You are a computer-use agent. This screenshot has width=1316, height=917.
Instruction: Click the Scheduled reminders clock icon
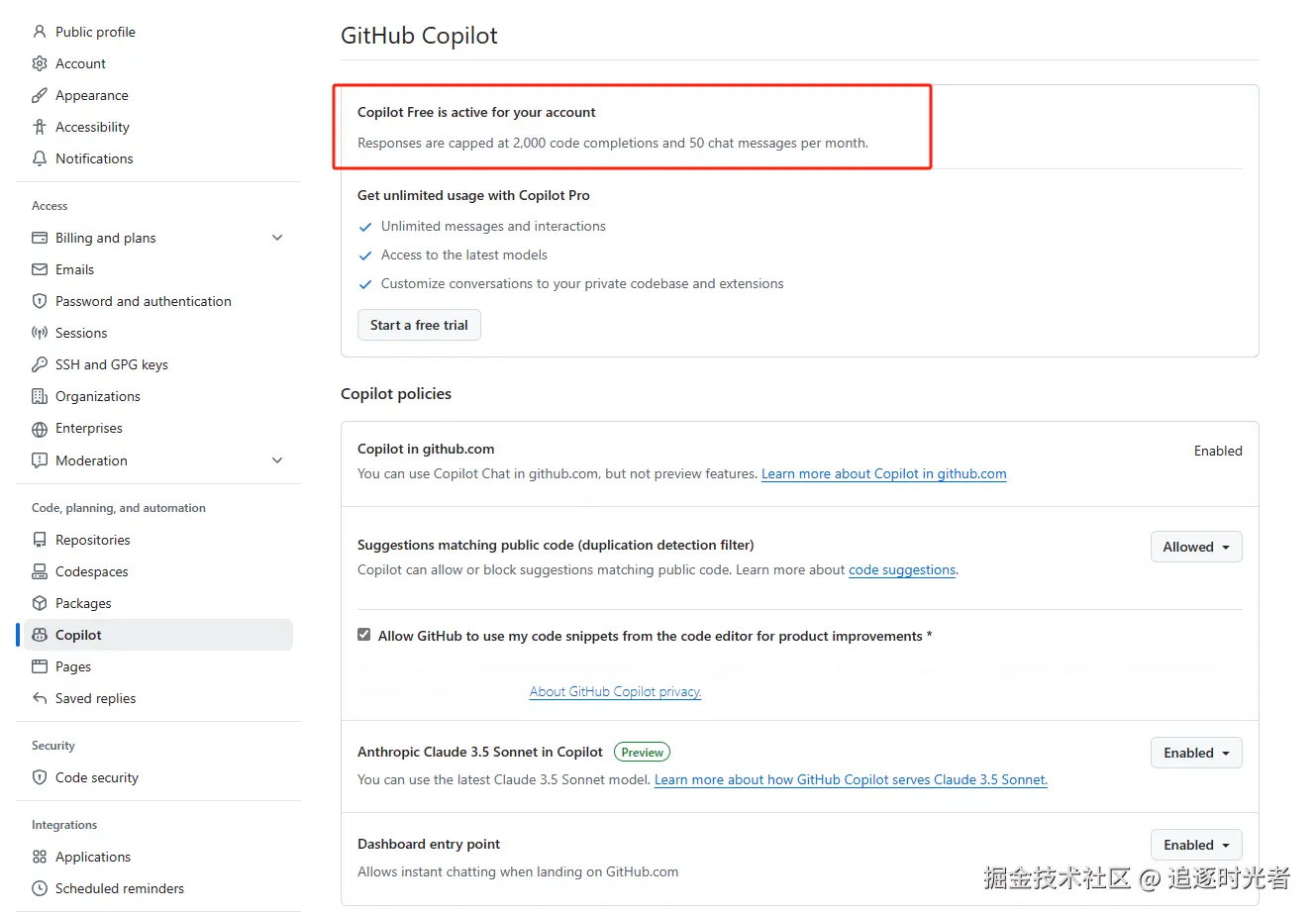click(40, 888)
